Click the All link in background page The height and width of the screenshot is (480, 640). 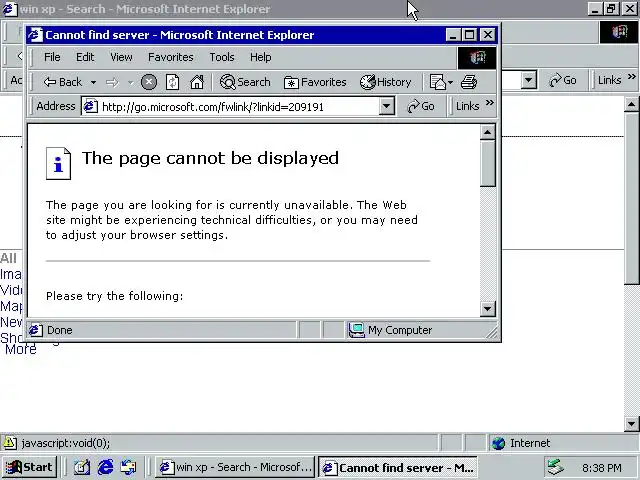pos(9,258)
